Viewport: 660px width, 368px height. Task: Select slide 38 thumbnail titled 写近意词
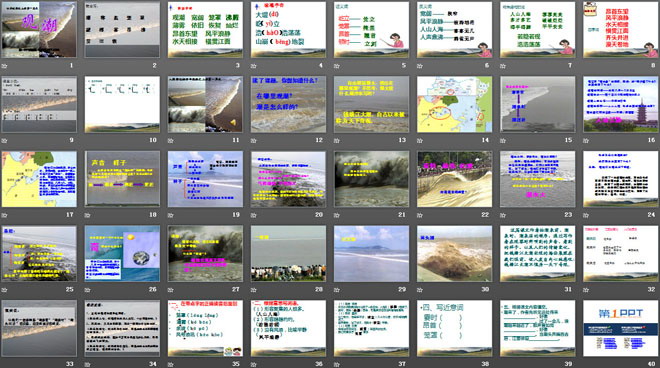click(x=455, y=328)
